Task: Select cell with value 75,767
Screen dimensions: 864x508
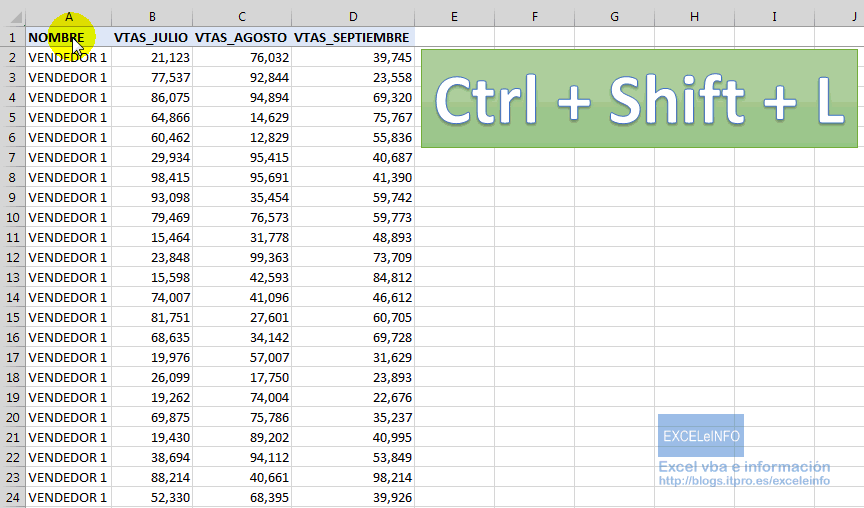Action: pyautogui.click(x=353, y=117)
